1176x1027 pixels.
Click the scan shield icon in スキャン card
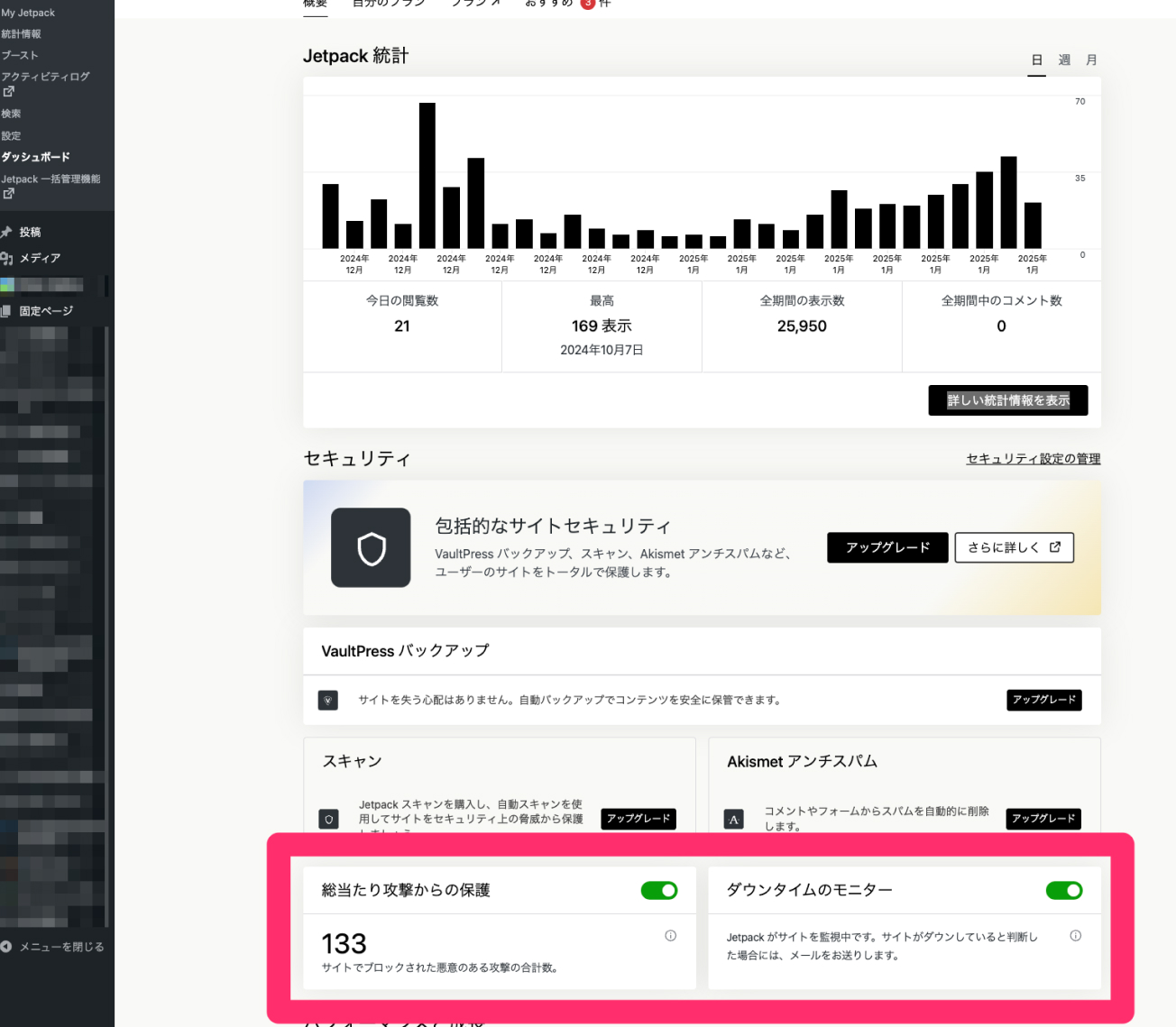click(328, 820)
